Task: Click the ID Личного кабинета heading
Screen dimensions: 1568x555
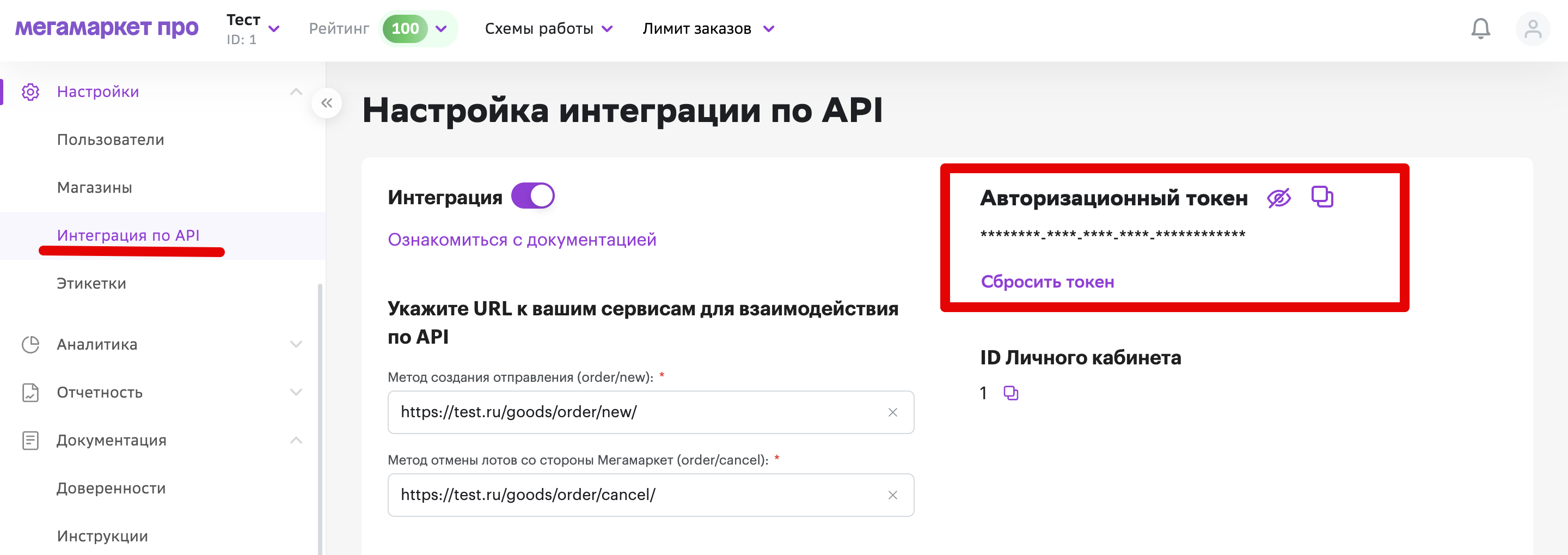Action: [x=1080, y=358]
